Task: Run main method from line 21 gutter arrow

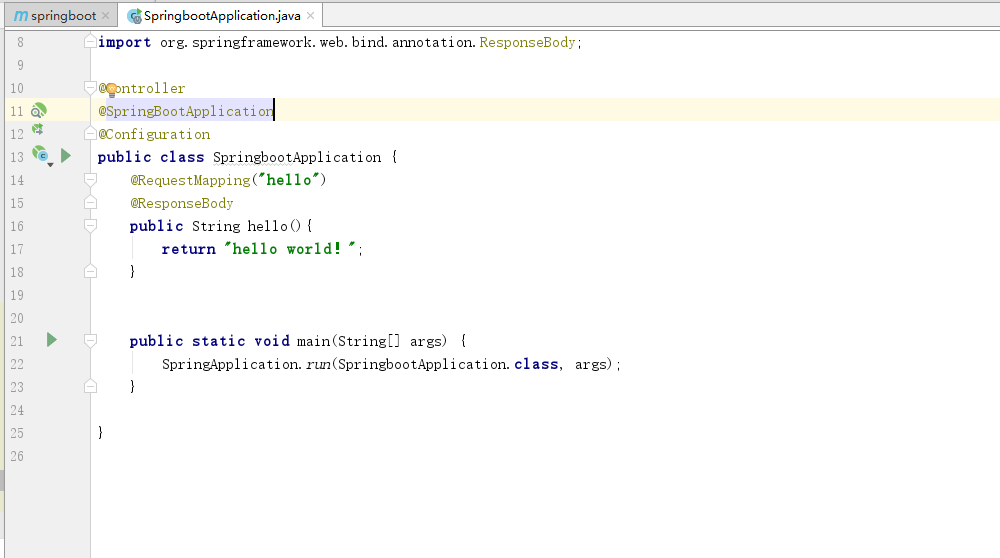Action: (52, 340)
